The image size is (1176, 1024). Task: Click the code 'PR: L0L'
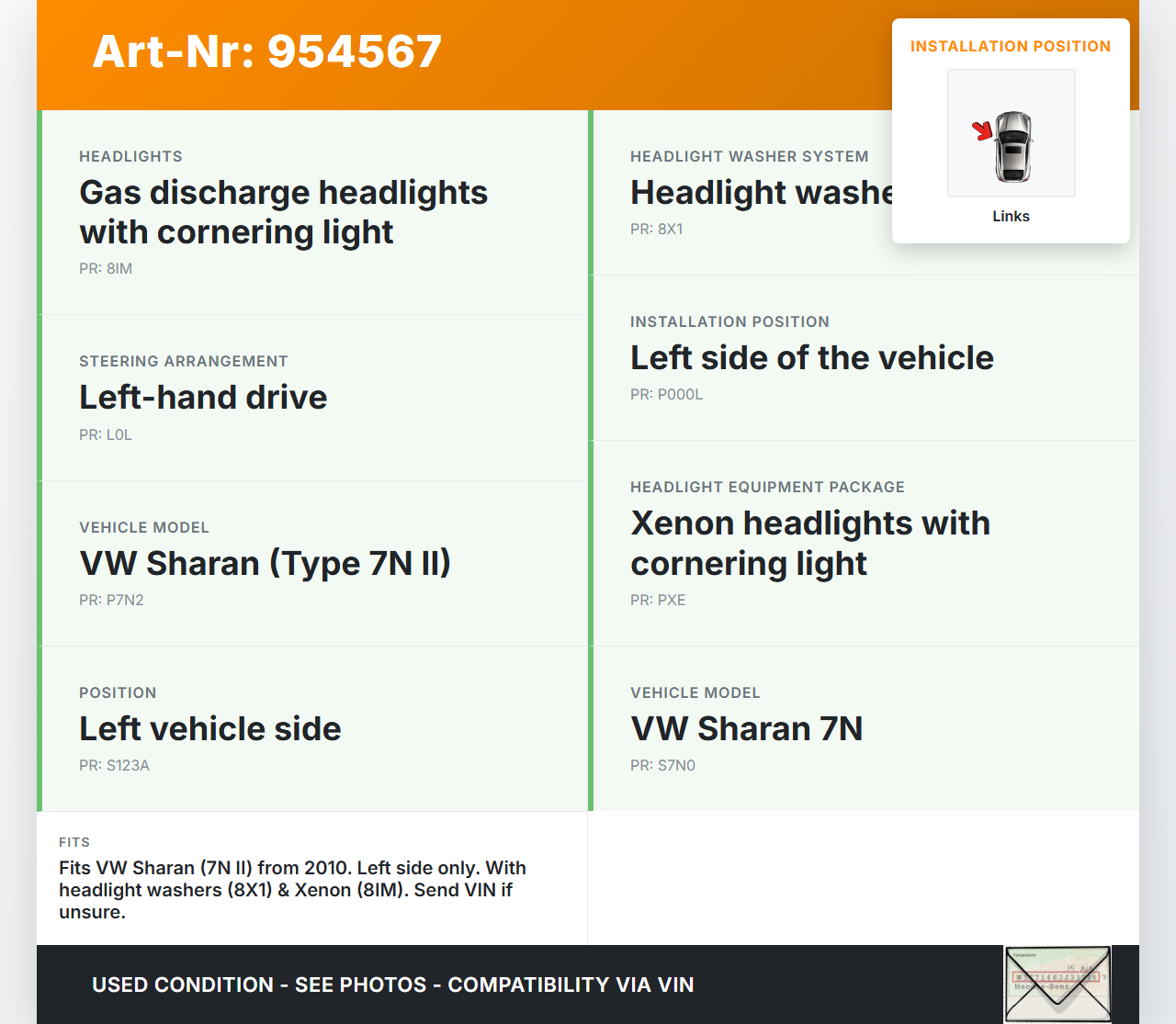[x=106, y=435]
